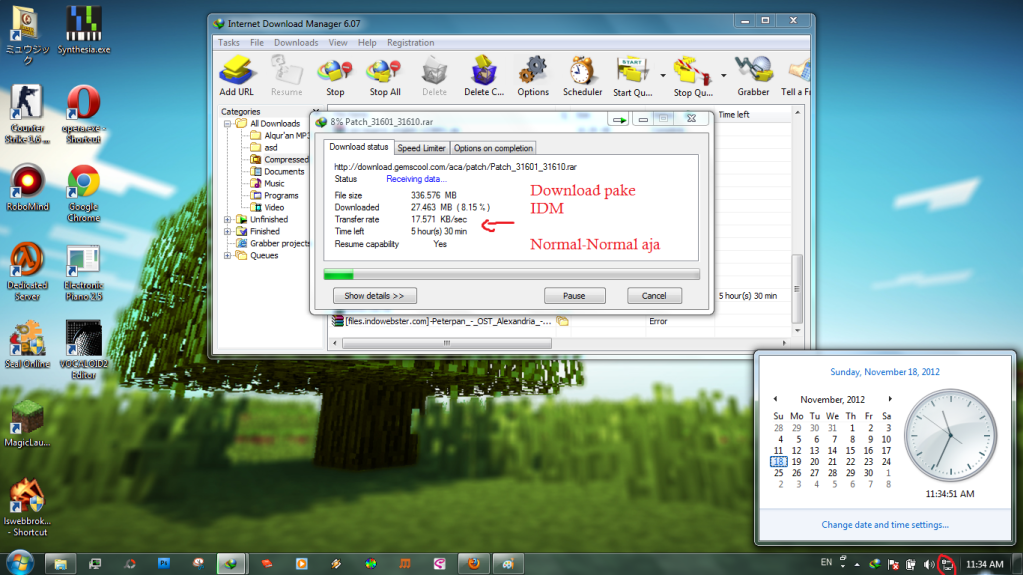Open Seal Online desktop icon

coord(27,345)
